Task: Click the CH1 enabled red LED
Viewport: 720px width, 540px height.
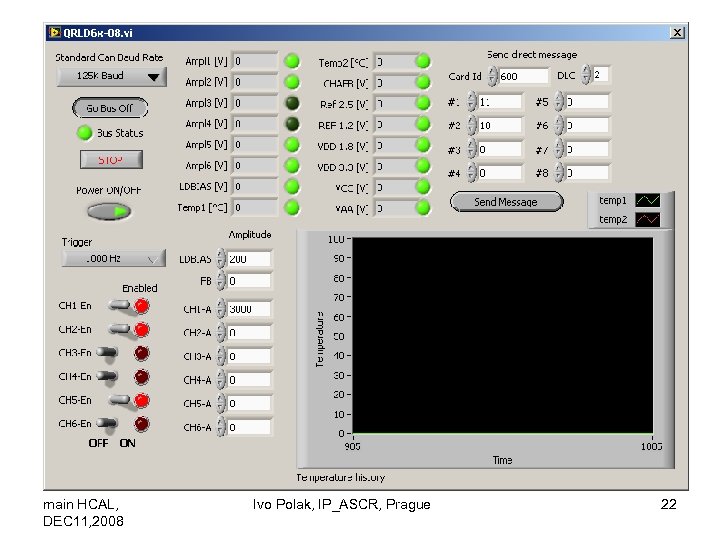Action: click(142, 306)
